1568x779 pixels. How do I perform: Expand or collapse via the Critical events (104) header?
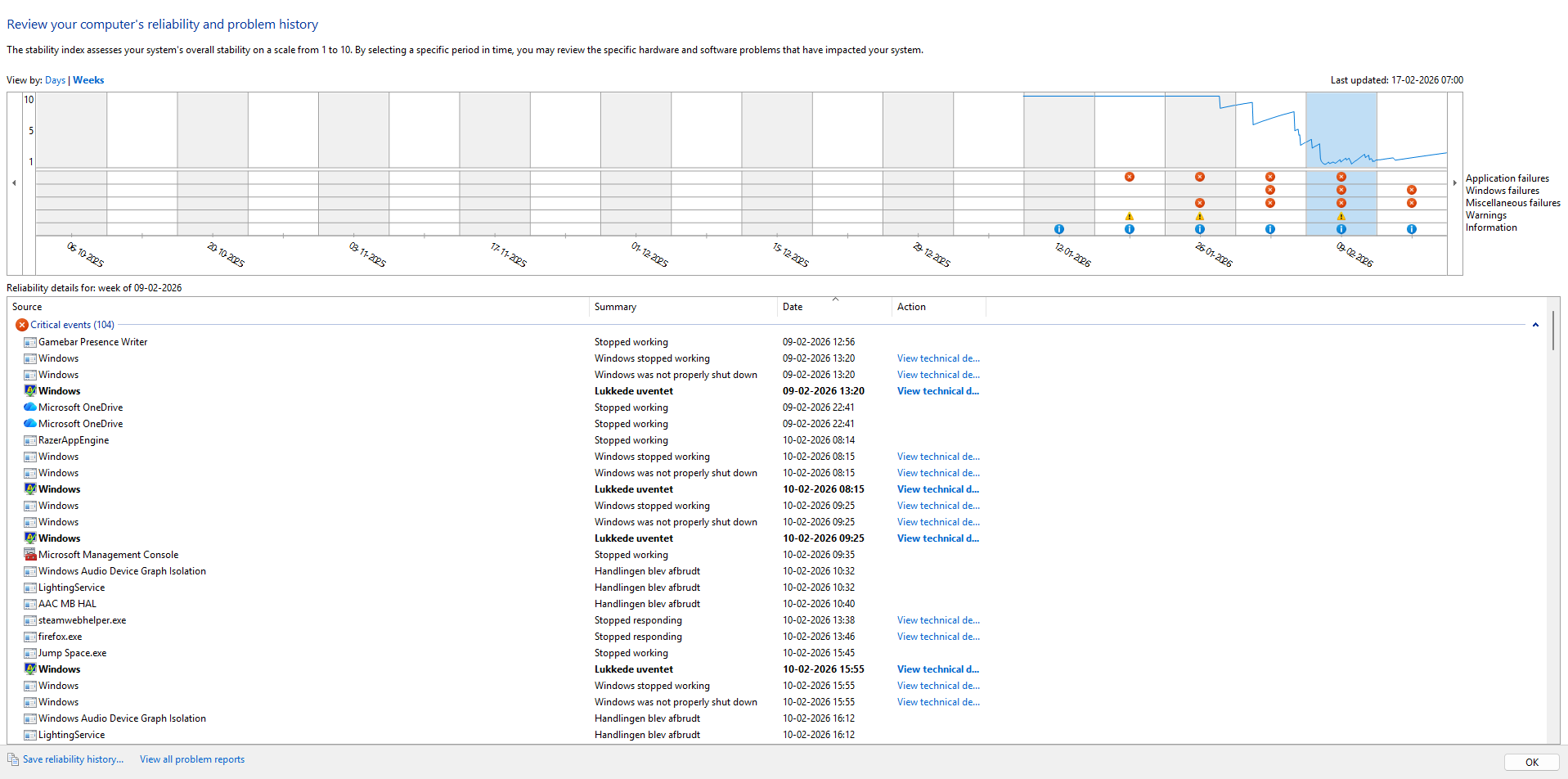(72, 325)
